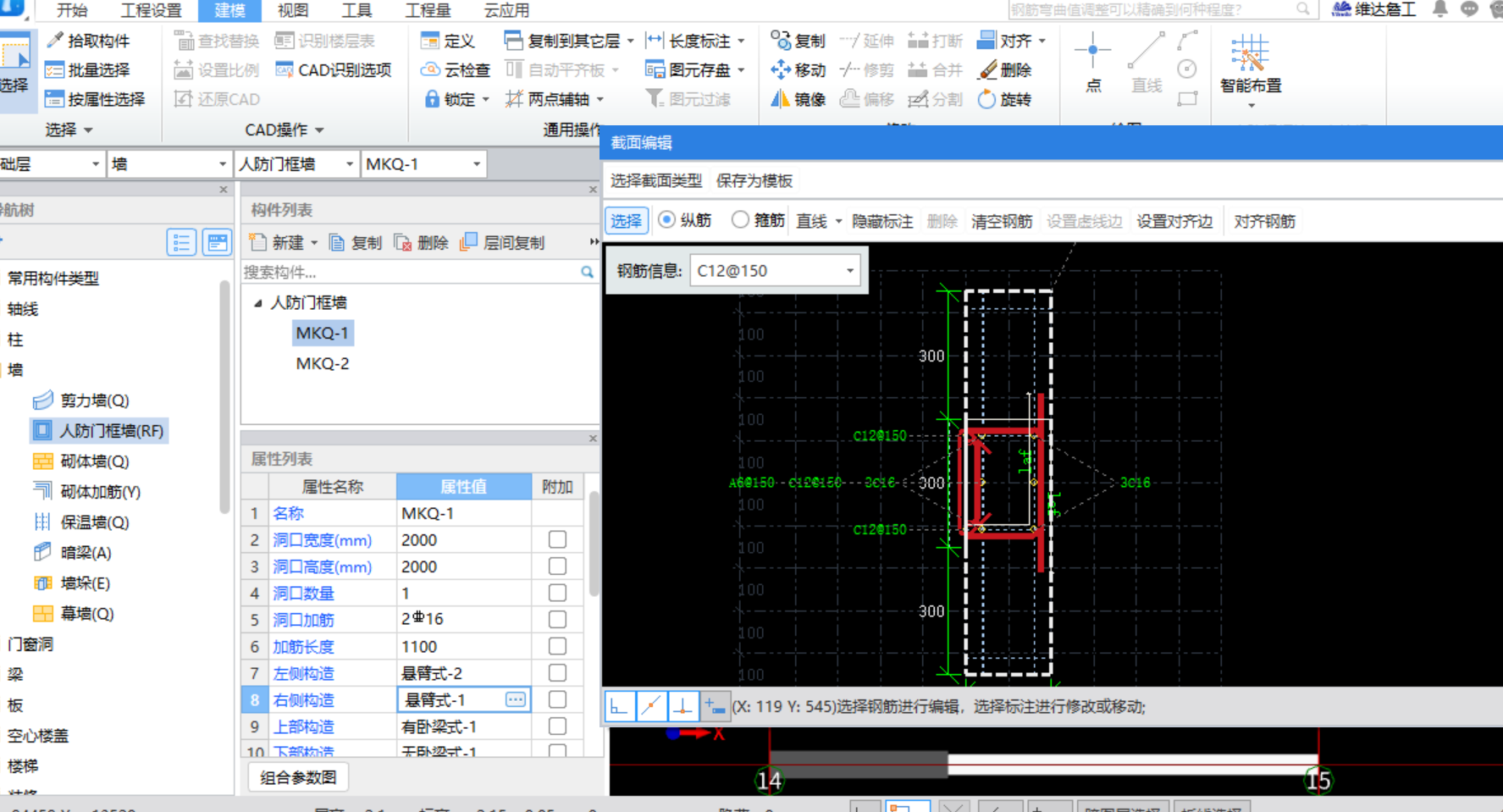Collapse the 人防门框墙 tree node

point(257,303)
